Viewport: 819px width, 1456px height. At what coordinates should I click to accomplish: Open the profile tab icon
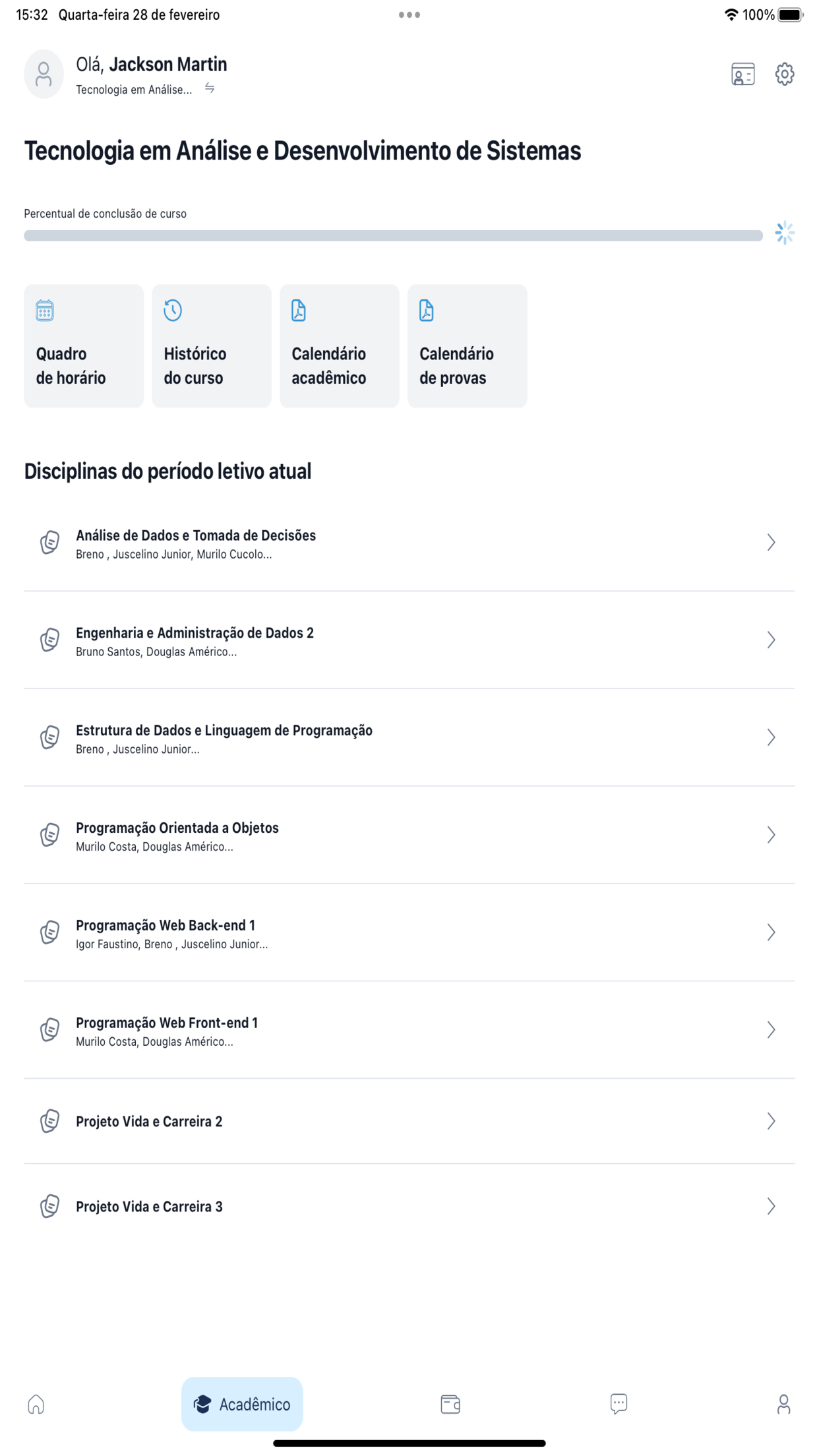(x=783, y=1404)
